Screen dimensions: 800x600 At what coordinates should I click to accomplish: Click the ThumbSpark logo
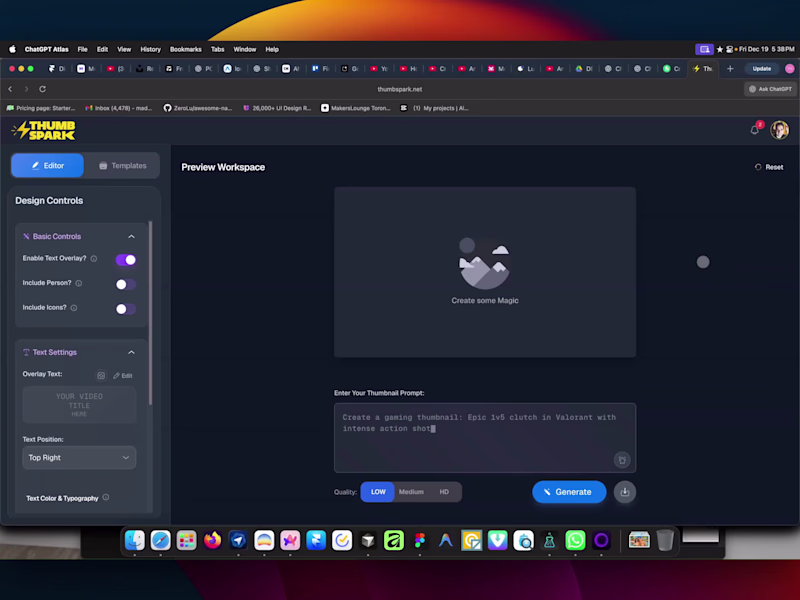click(41, 130)
